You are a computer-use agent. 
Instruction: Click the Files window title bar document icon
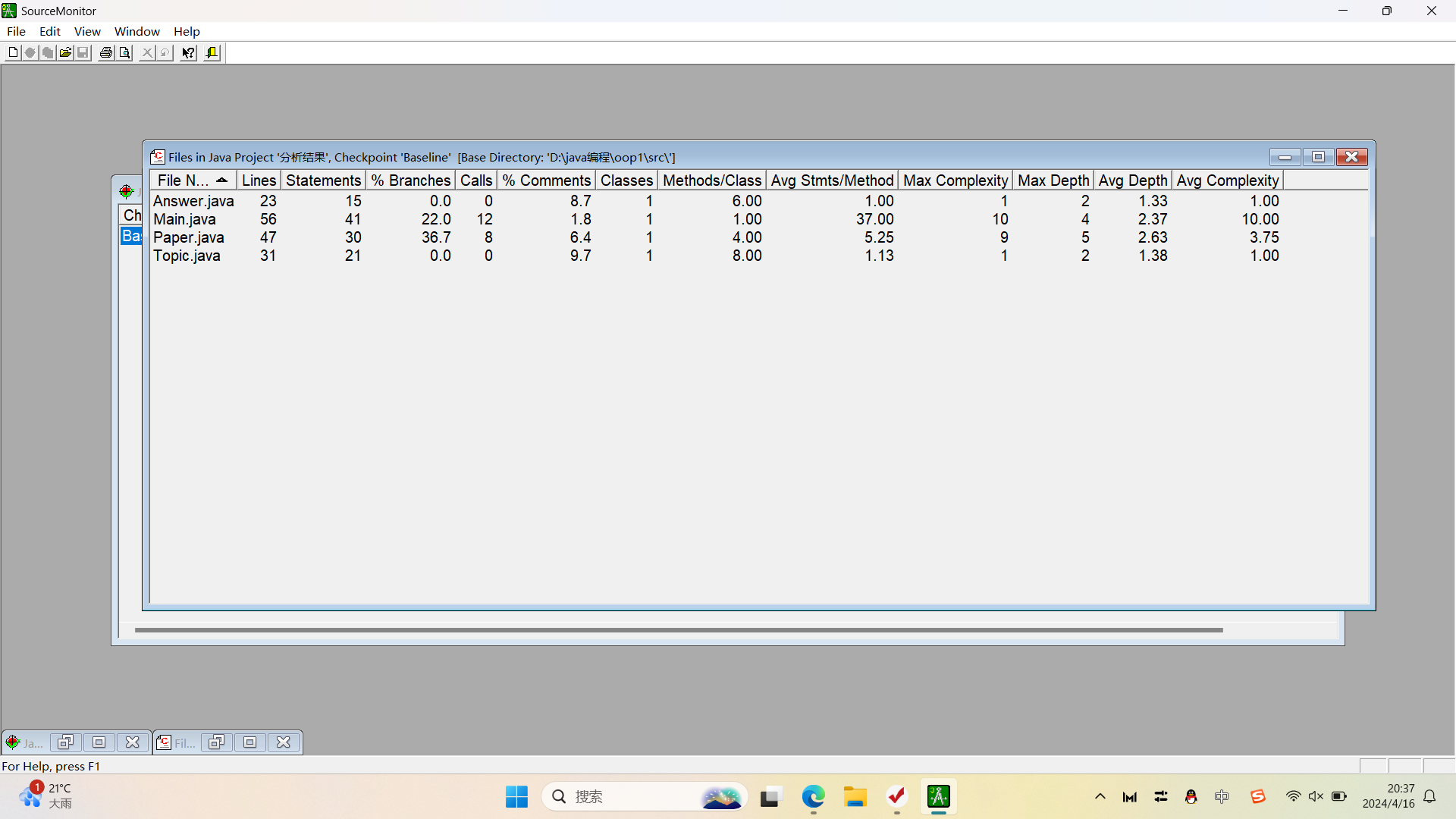point(158,157)
